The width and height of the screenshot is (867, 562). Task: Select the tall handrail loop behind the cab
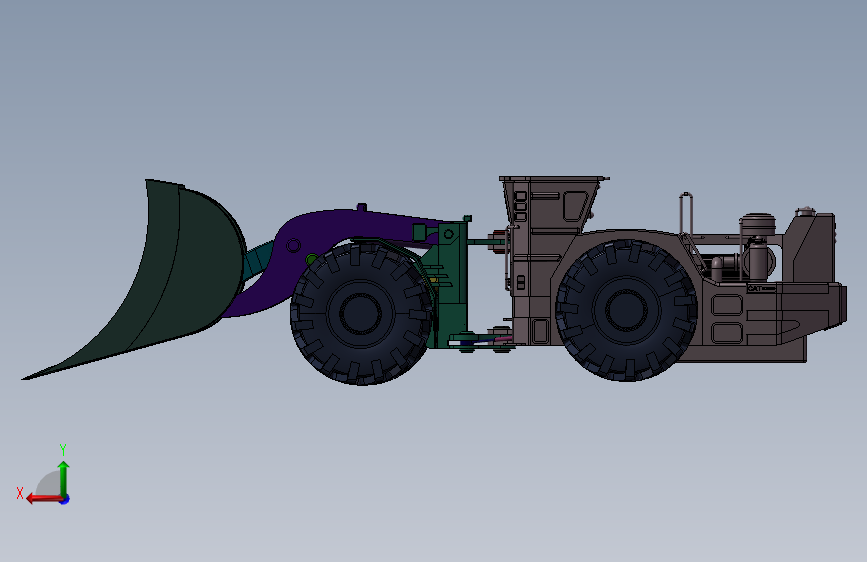(686, 213)
